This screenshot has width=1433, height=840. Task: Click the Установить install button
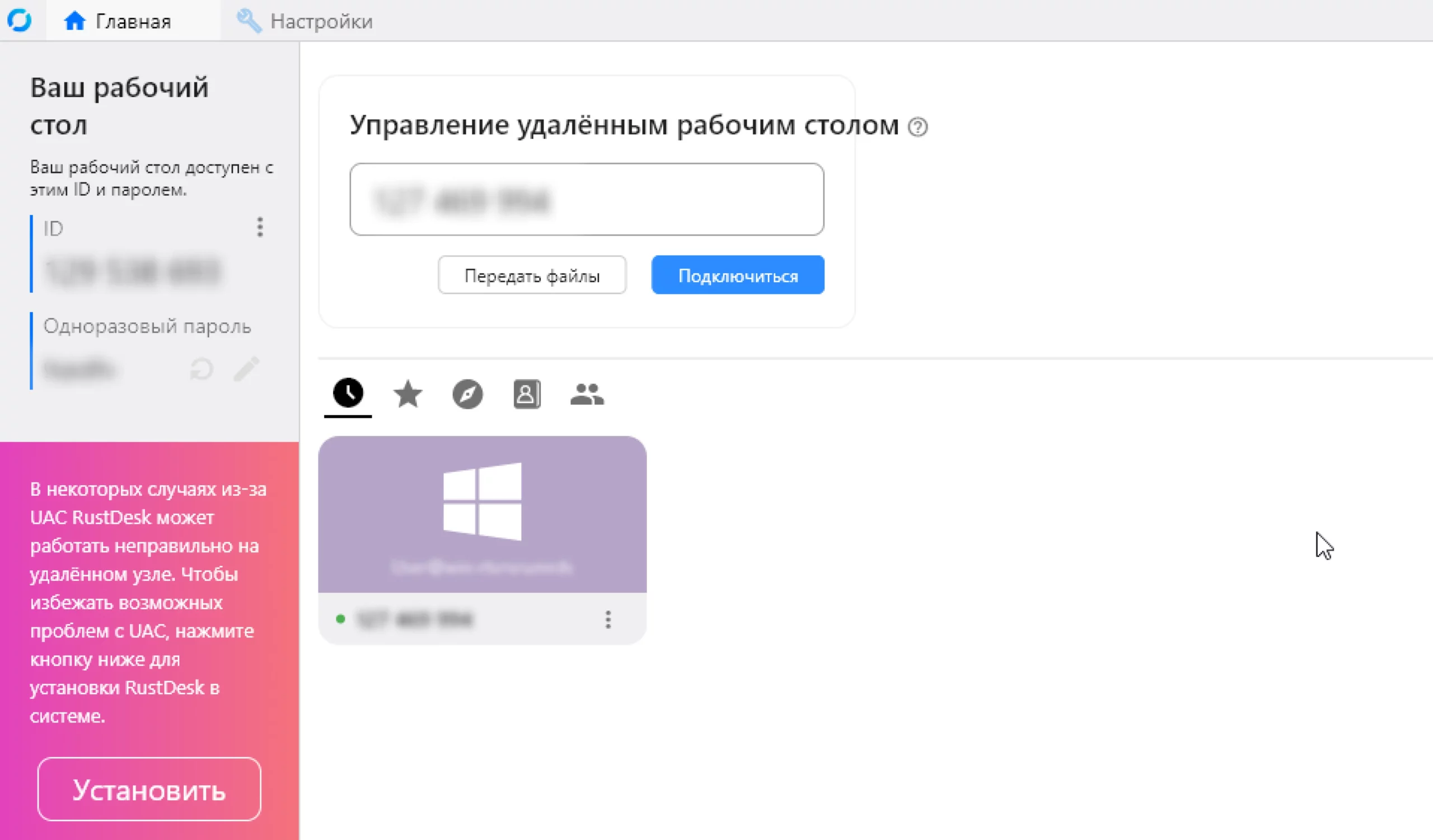click(x=149, y=789)
